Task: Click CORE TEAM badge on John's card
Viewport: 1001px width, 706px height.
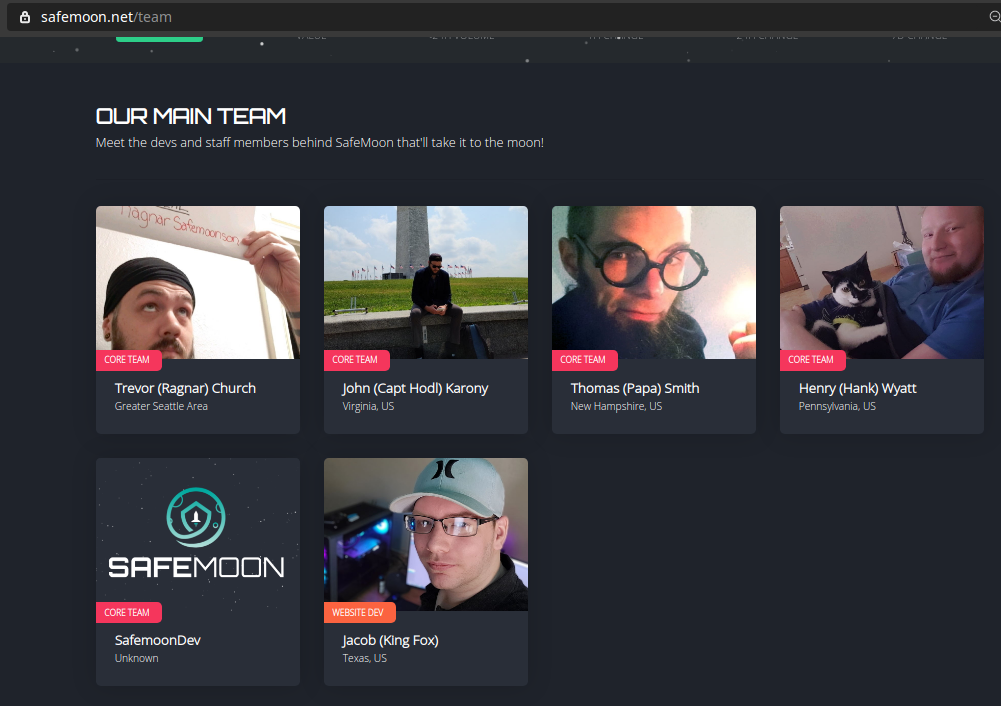Action: 356,360
